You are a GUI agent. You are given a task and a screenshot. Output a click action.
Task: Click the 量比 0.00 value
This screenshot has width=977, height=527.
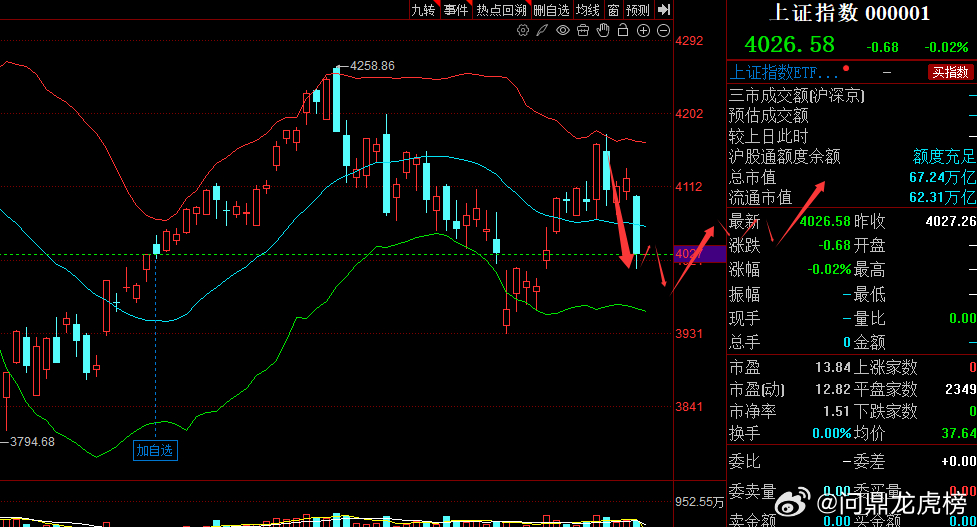pyautogui.click(x=962, y=318)
